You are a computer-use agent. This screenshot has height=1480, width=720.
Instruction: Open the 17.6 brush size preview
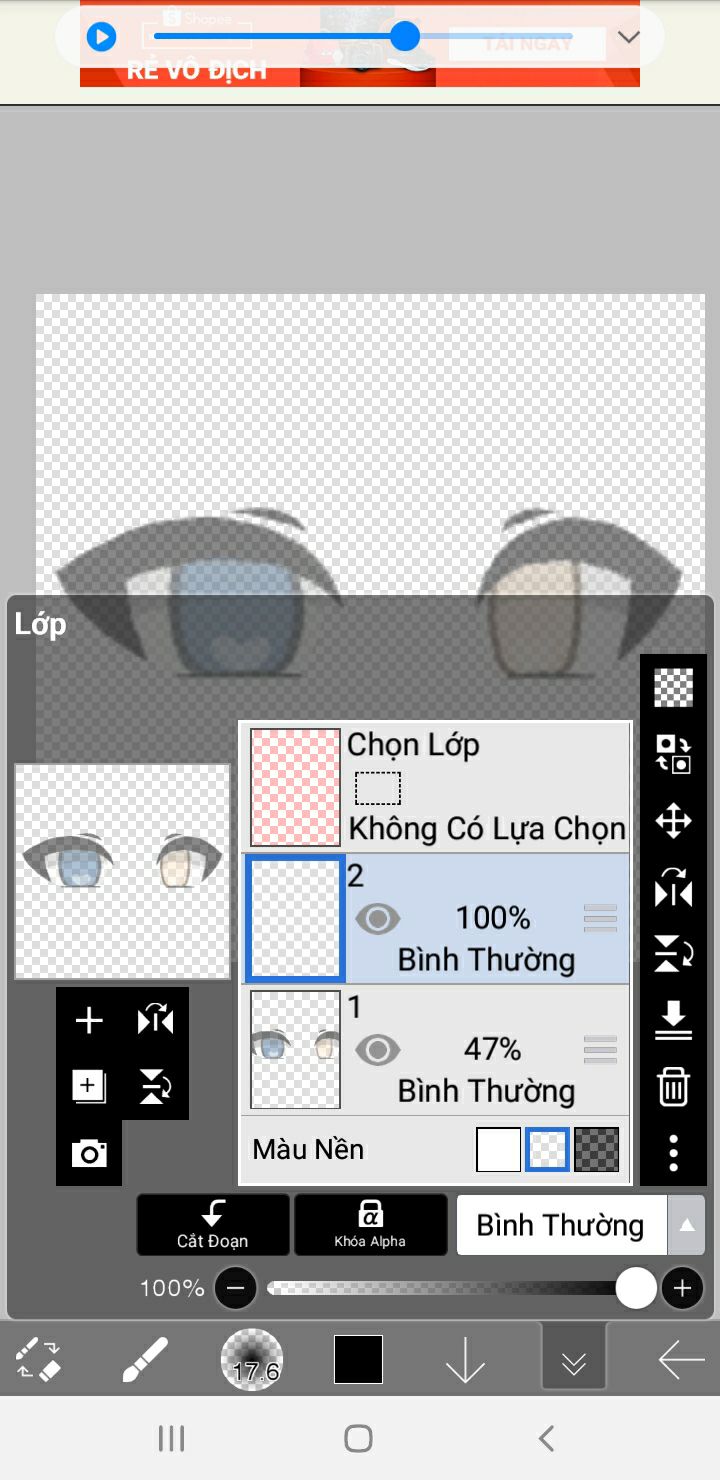coord(252,1360)
